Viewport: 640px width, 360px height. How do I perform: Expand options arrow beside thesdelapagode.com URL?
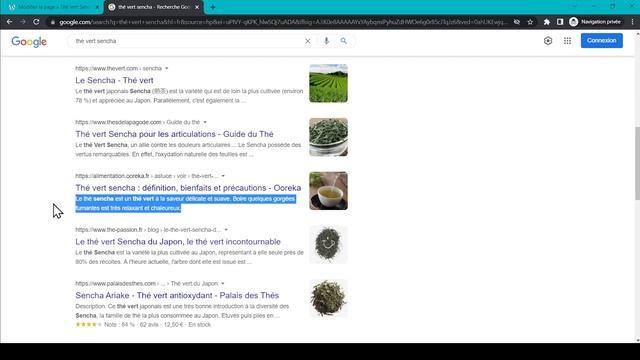pyautogui.click(x=205, y=122)
